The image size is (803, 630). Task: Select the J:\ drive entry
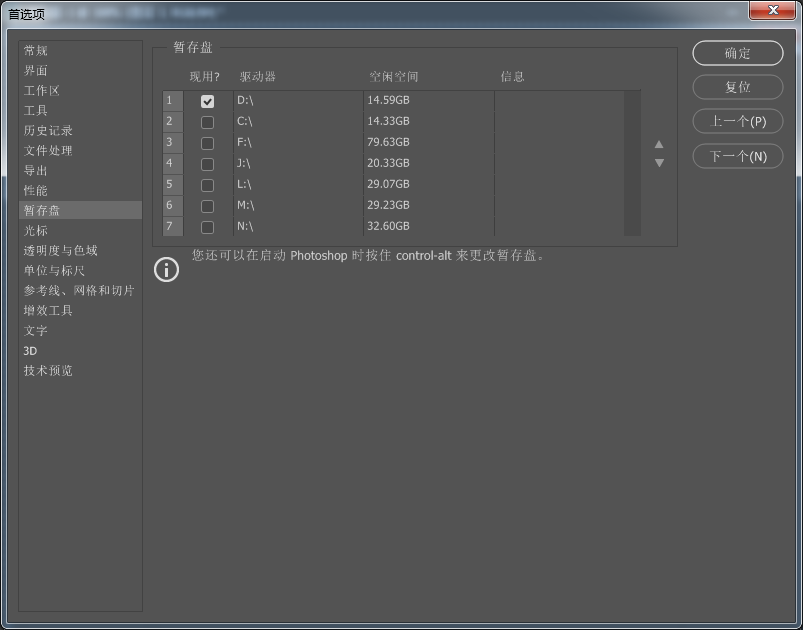244,163
